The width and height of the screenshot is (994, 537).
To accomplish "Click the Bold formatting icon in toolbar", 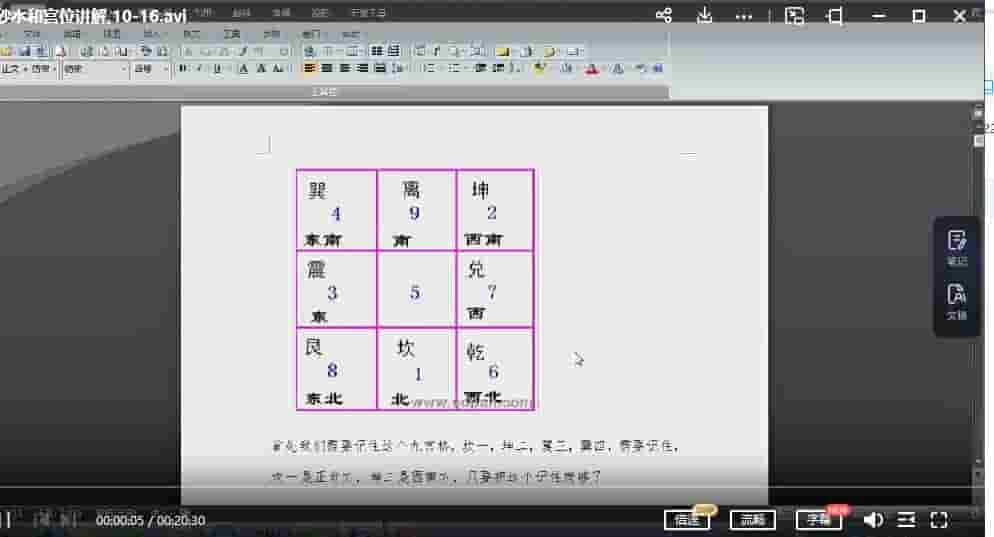I will 183,69.
